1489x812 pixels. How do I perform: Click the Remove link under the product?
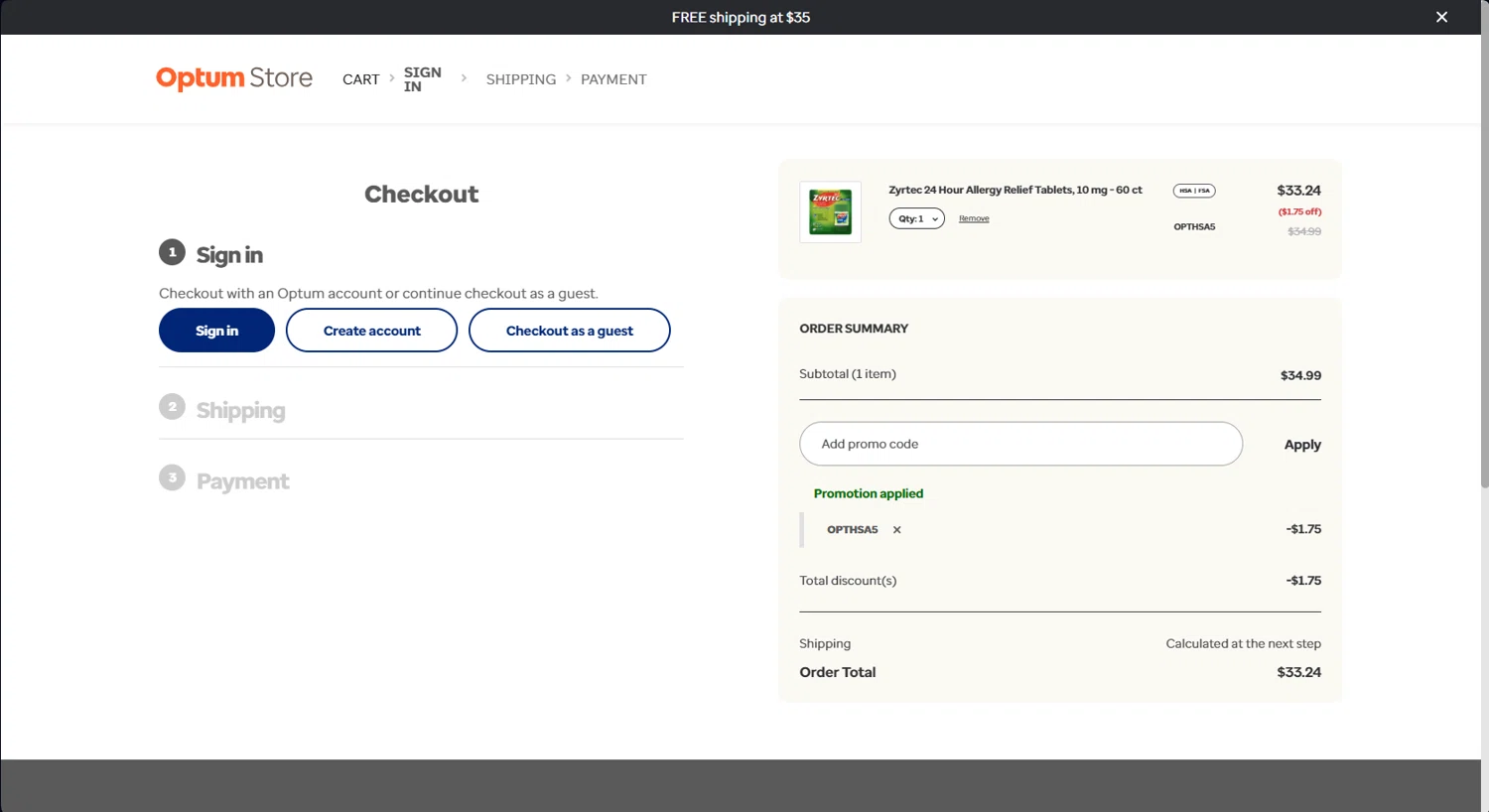[x=974, y=218]
